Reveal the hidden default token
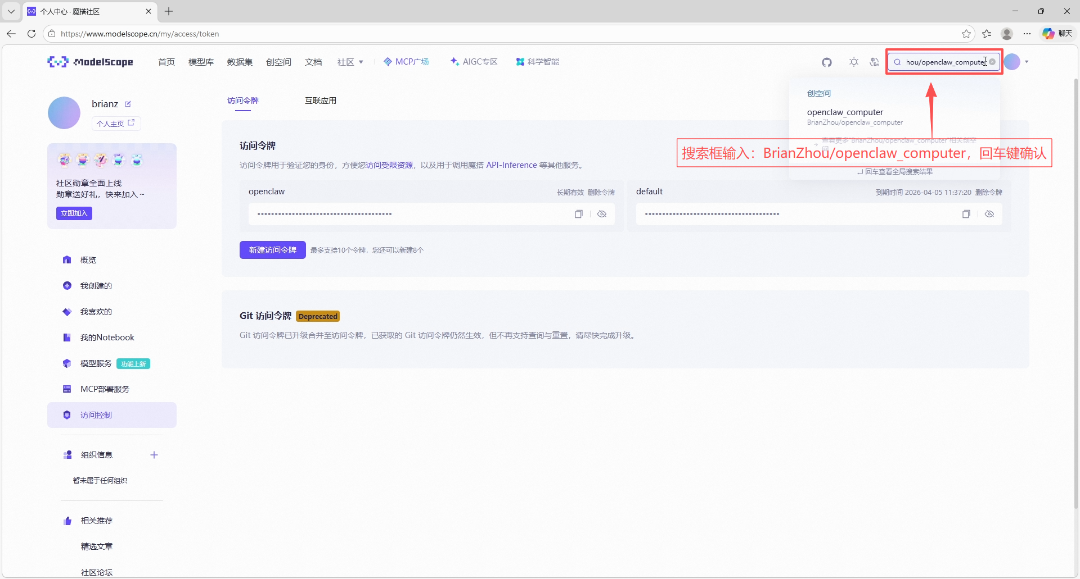 pyautogui.click(x=989, y=214)
